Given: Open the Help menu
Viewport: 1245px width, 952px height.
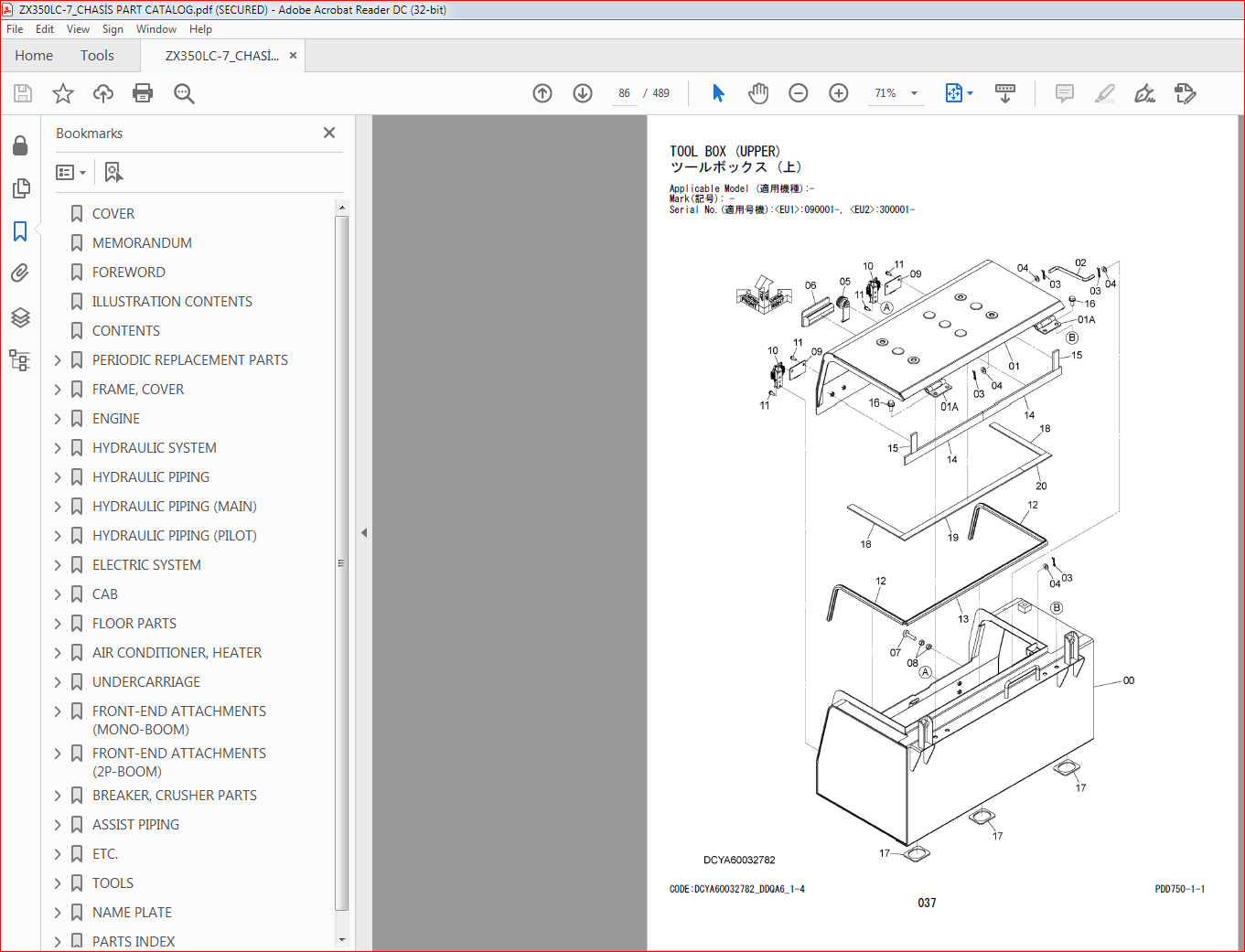Looking at the screenshot, I should [200, 29].
